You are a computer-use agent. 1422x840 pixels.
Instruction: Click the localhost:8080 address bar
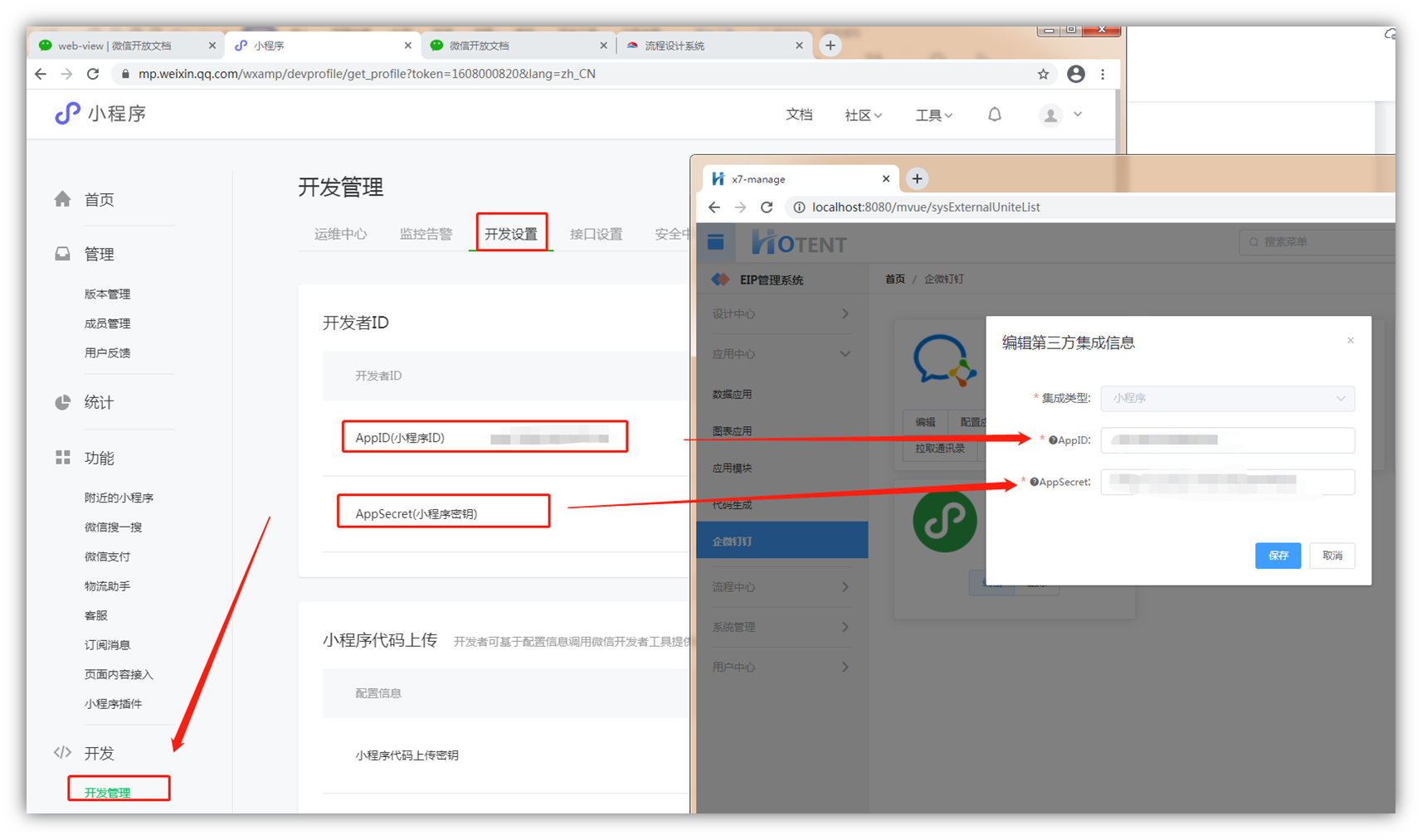pyautogui.click(x=1087, y=207)
